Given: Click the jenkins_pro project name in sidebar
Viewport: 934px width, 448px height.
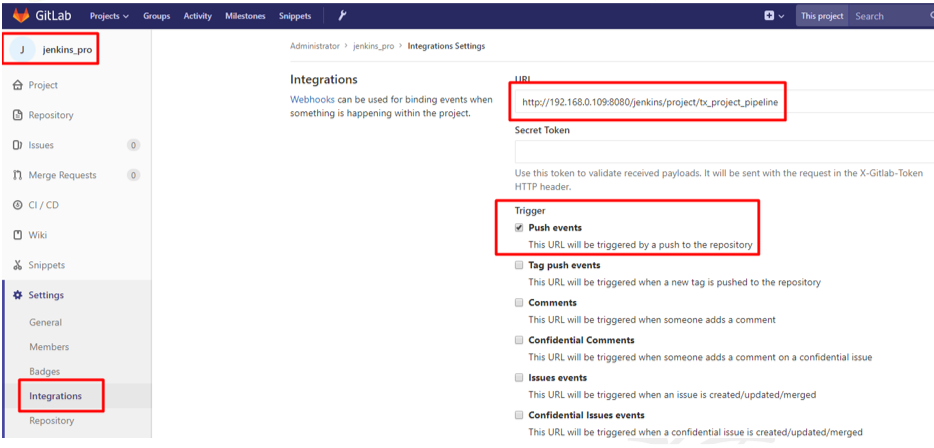Looking at the screenshot, I should (x=67, y=50).
